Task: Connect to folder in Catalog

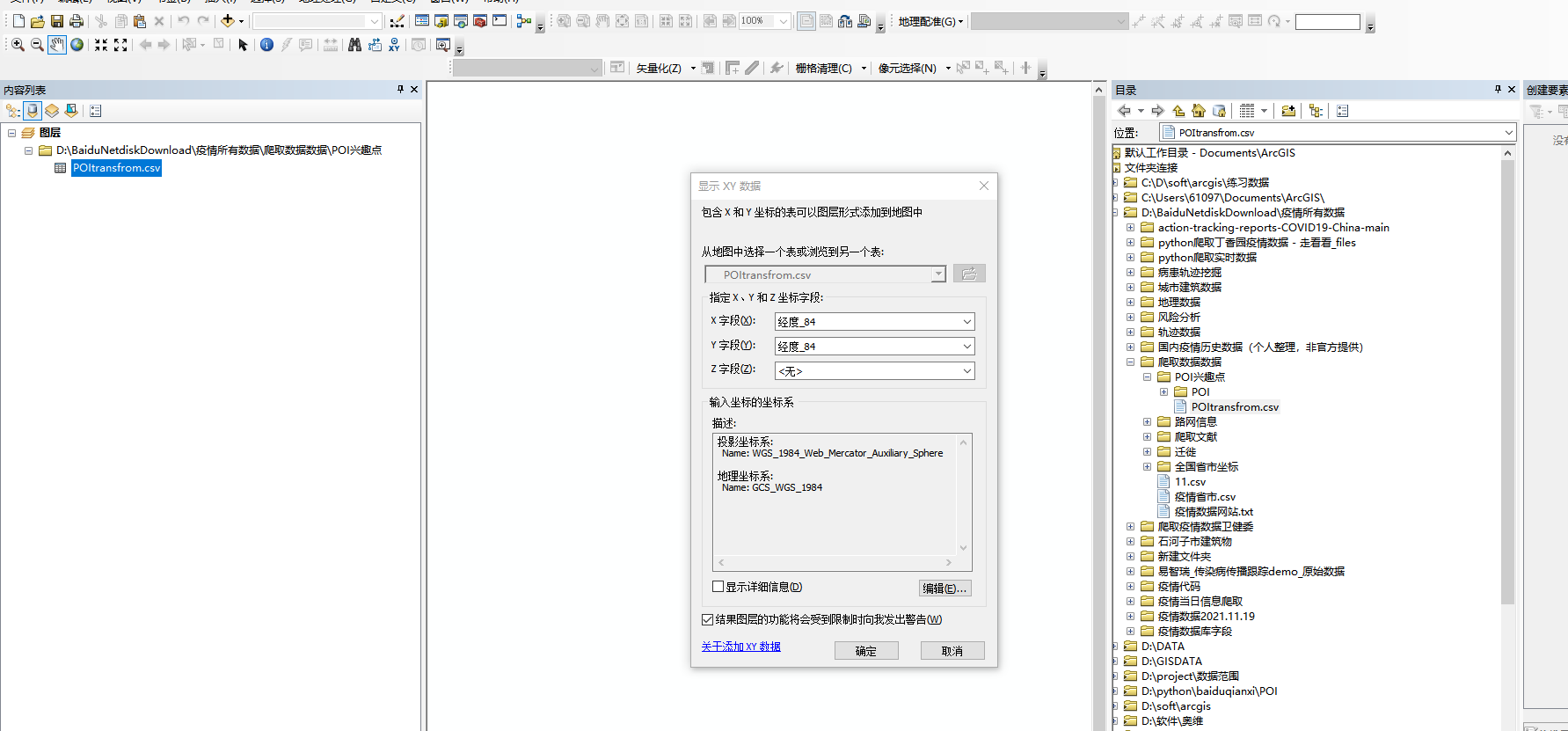Action: tap(1288, 111)
